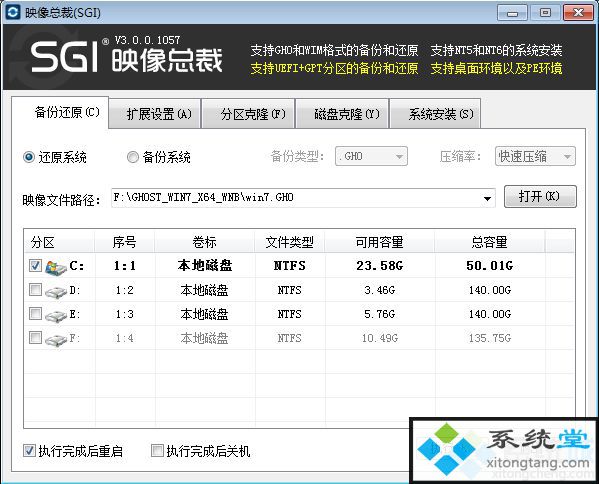
Task: Sort by the 分区 column header
Action: pyautogui.click(x=60, y=242)
